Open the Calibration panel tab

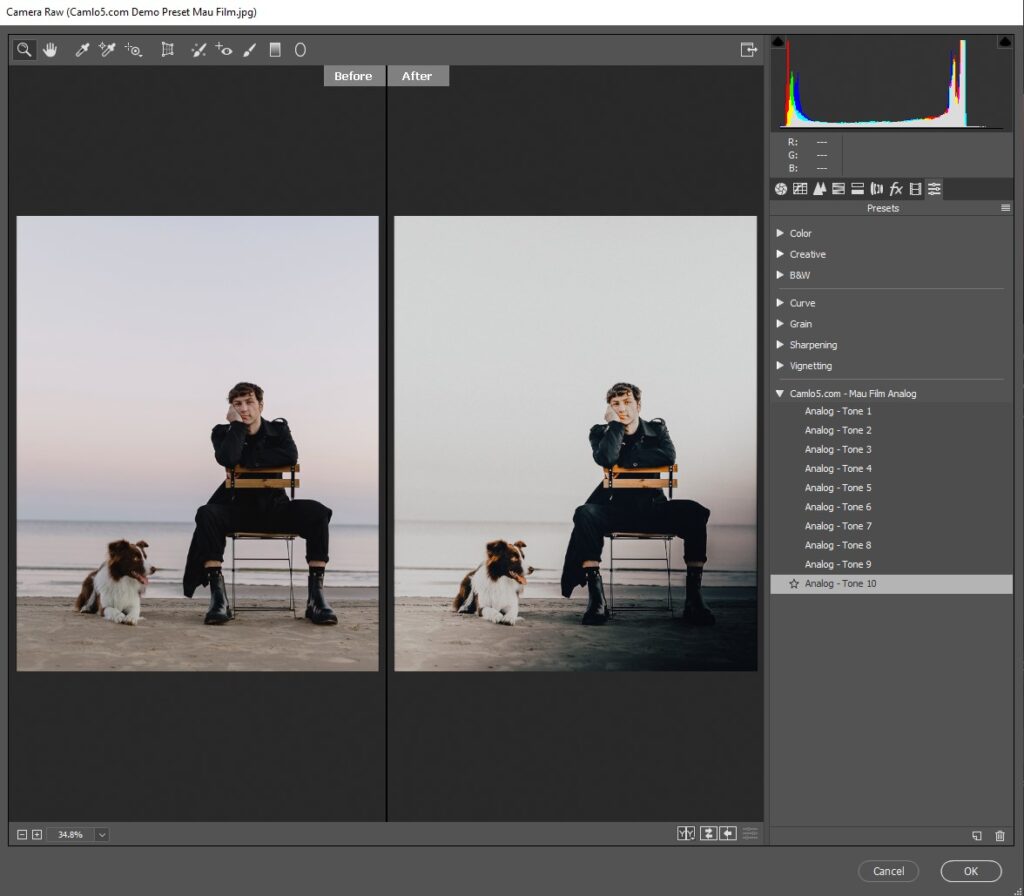tap(915, 189)
